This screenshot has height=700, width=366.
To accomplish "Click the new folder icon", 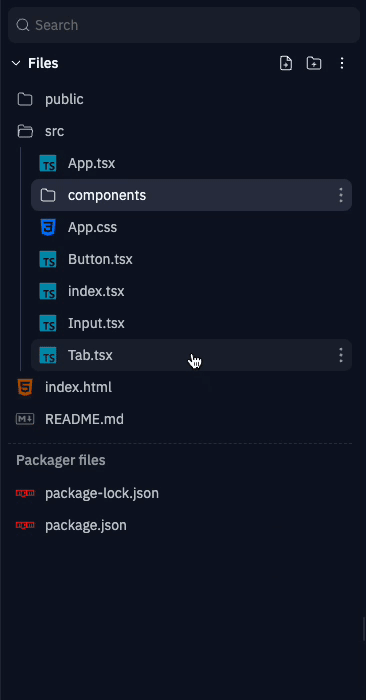I will 314,63.
